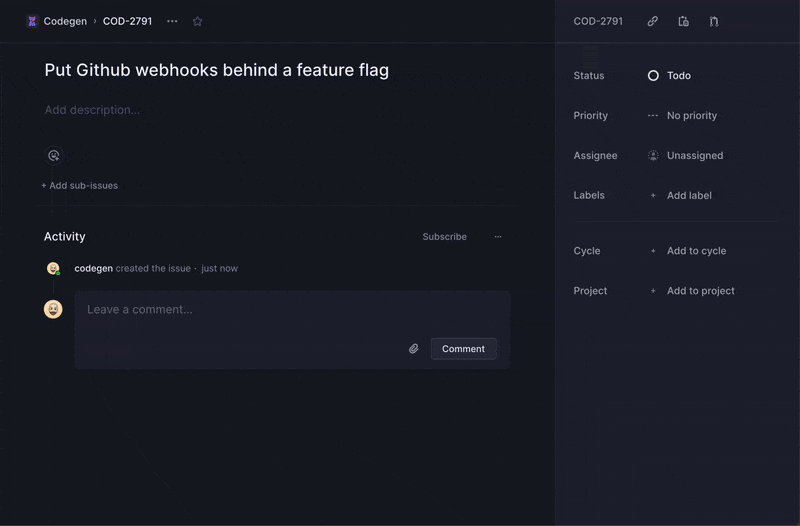Copy the git branch name icon

pos(714,21)
